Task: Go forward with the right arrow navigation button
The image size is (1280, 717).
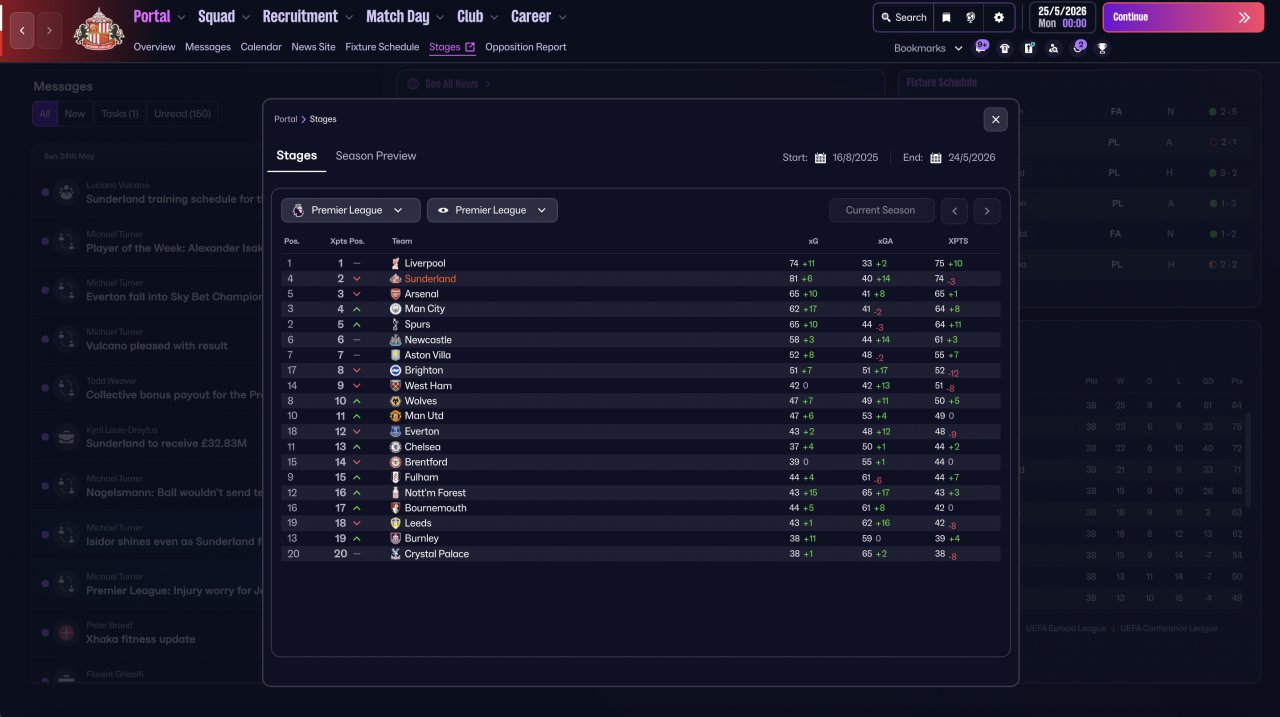Action: click(49, 30)
